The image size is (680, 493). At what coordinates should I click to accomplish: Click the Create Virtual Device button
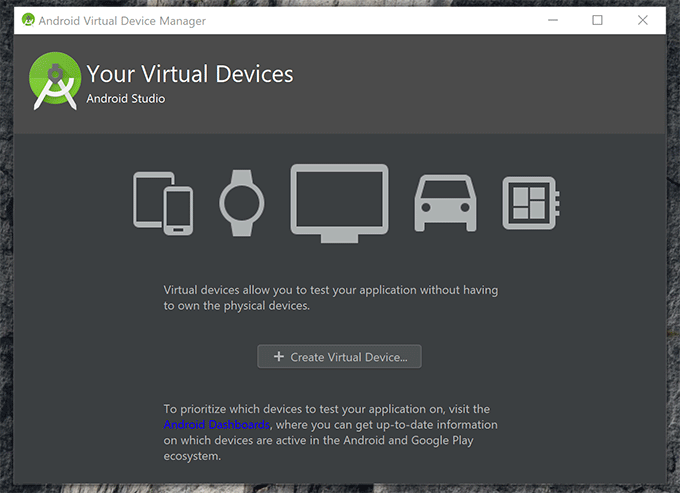coord(339,356)
